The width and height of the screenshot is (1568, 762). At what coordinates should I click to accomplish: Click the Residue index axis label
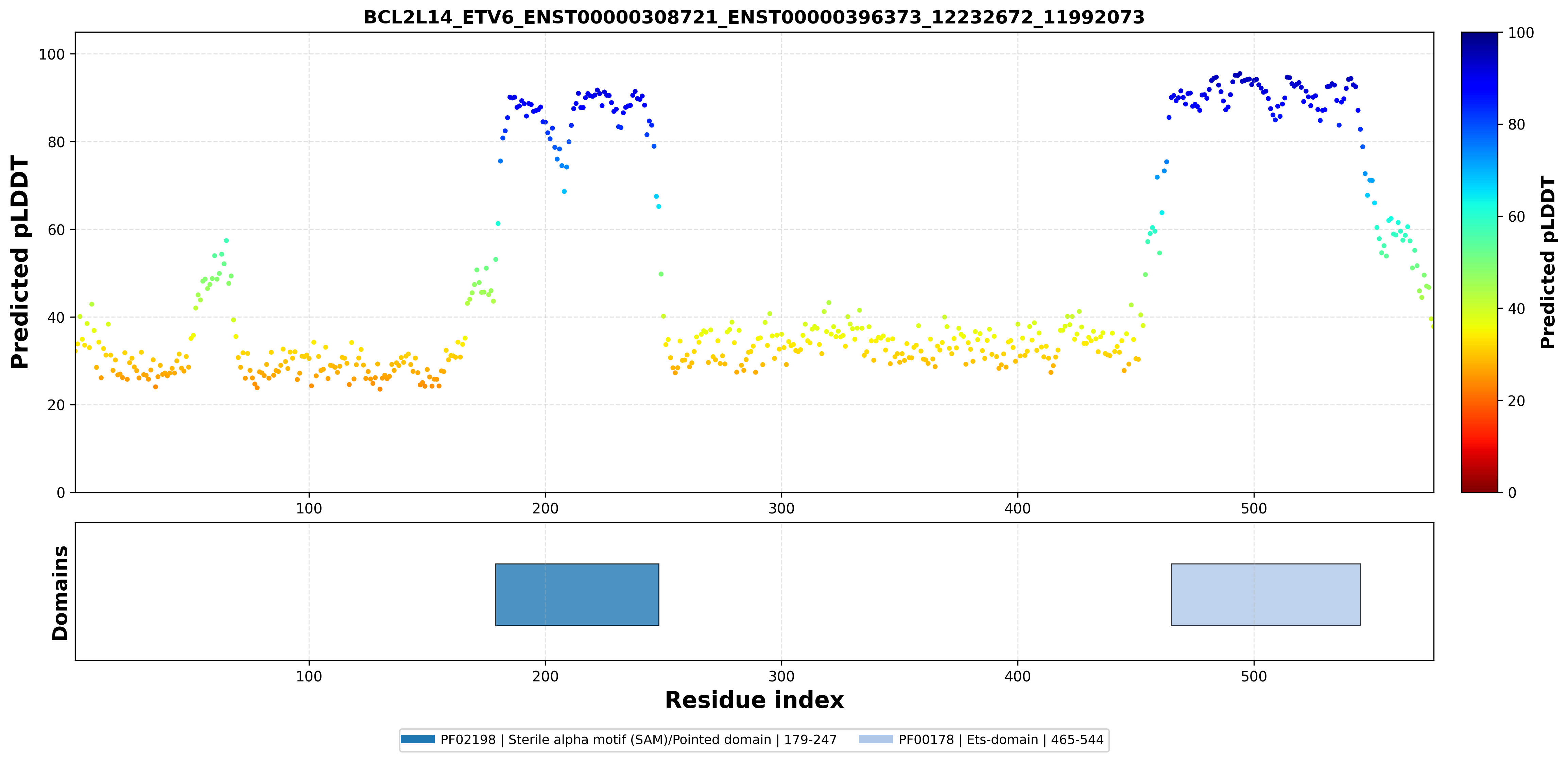pyautogui.click(x=754, y=700)
